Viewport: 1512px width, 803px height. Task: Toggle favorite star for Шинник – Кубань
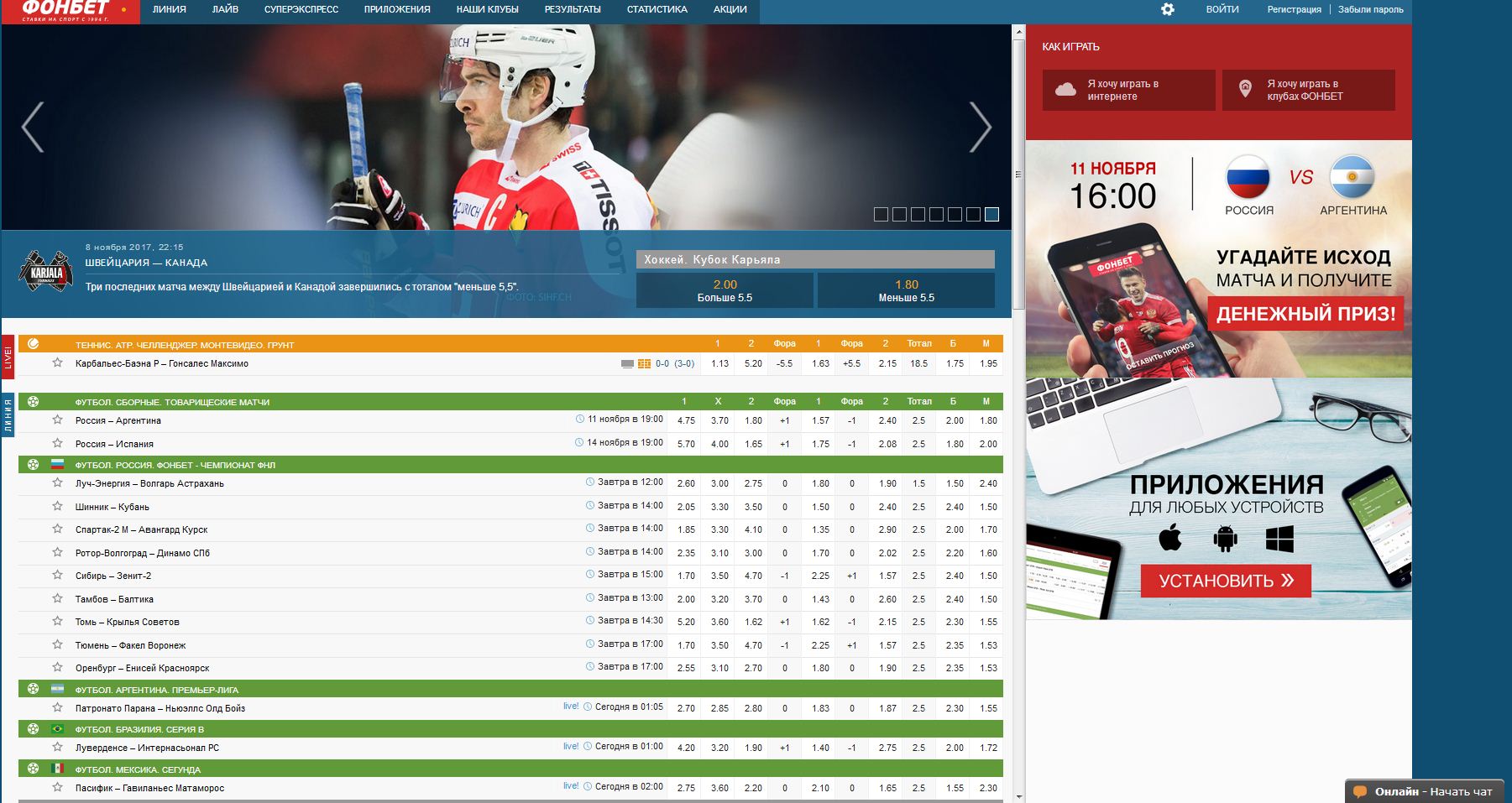point(57,506)
